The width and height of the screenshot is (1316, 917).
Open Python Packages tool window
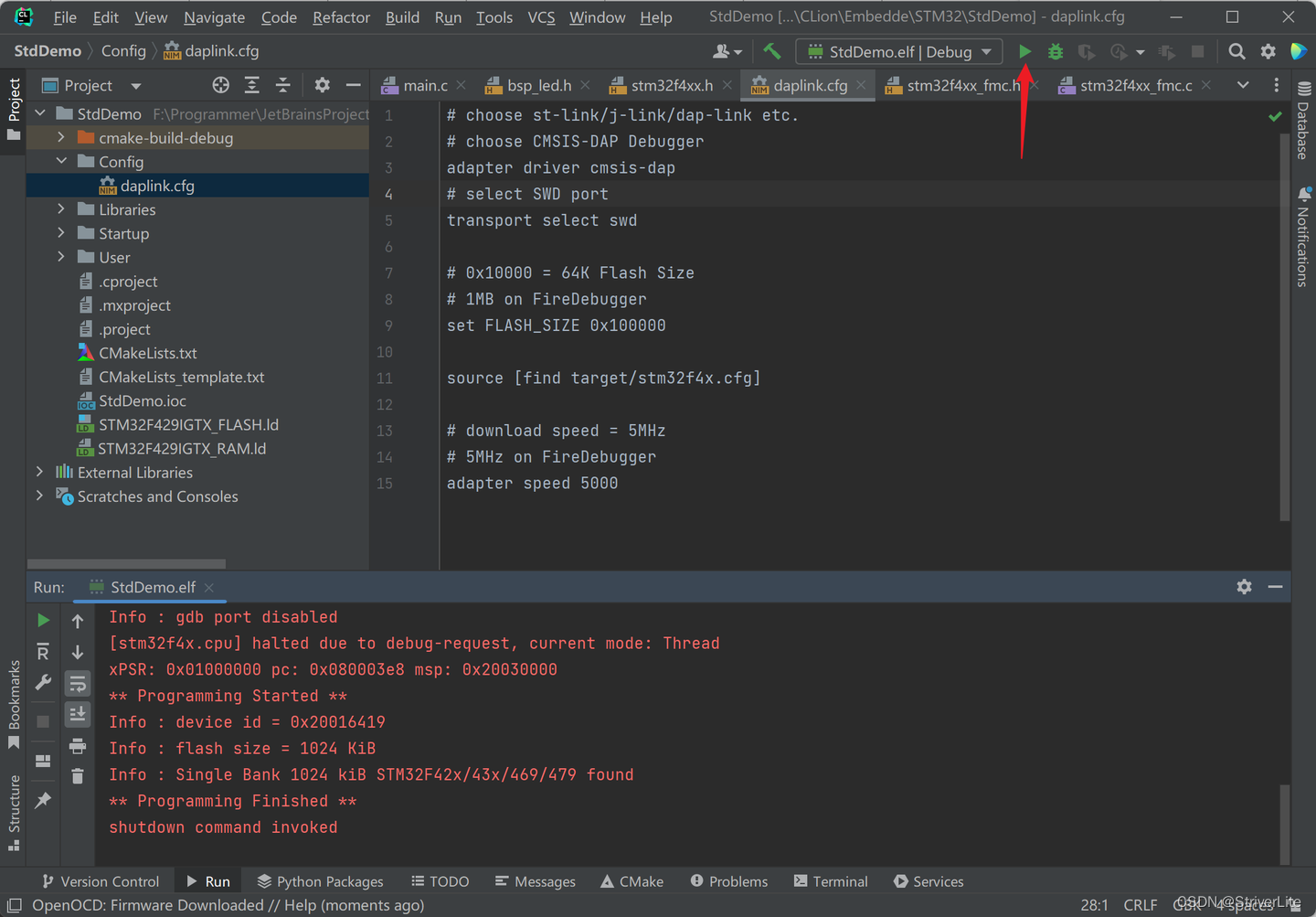[x=320, y=881]
